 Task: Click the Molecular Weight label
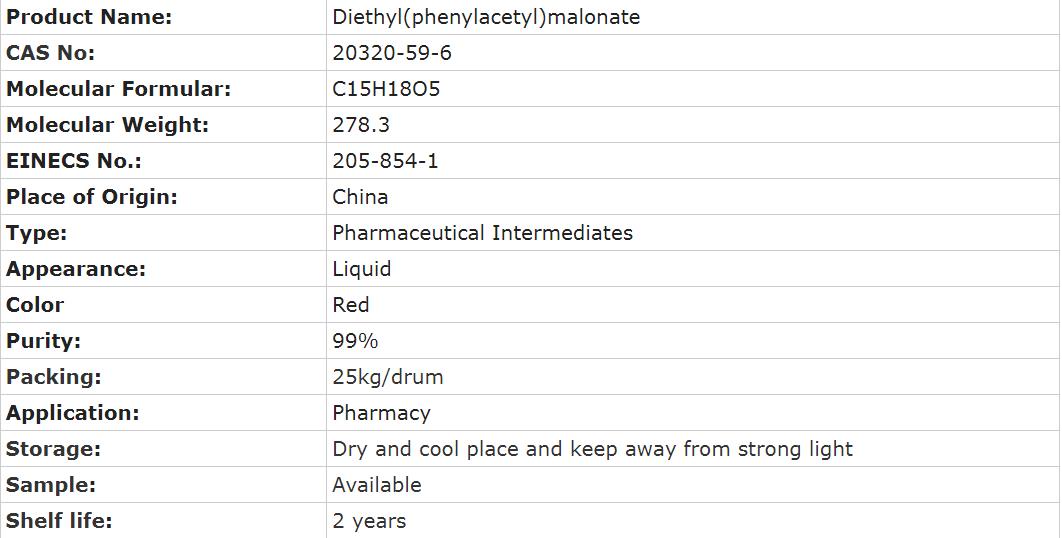click(x=108, y=125)
